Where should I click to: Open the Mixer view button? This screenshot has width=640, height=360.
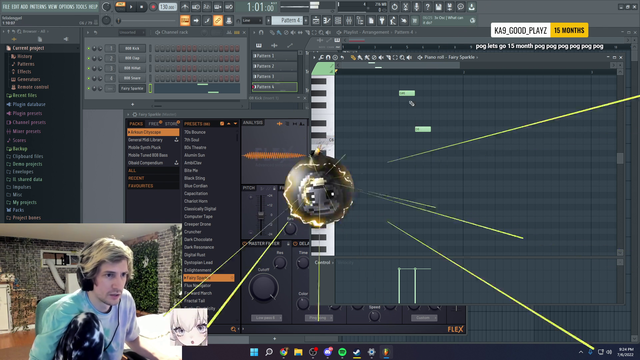pyautogui.click(x=349, y=20)
